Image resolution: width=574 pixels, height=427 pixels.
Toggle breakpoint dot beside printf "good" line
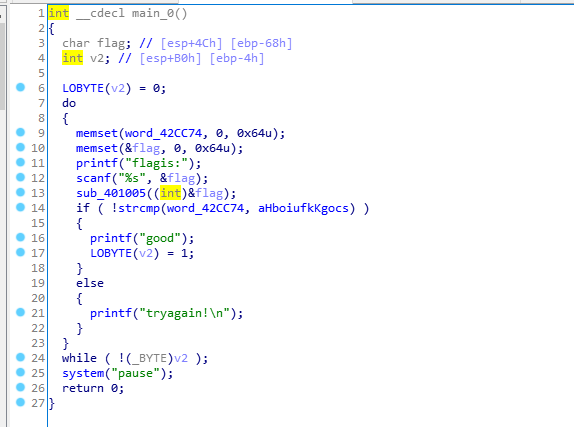[20, 237]
